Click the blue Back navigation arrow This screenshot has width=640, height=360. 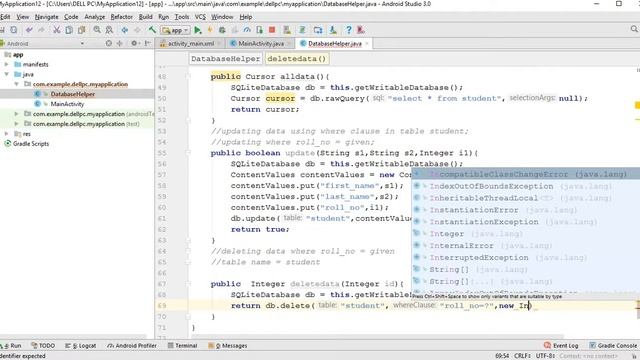click(124, 30)
